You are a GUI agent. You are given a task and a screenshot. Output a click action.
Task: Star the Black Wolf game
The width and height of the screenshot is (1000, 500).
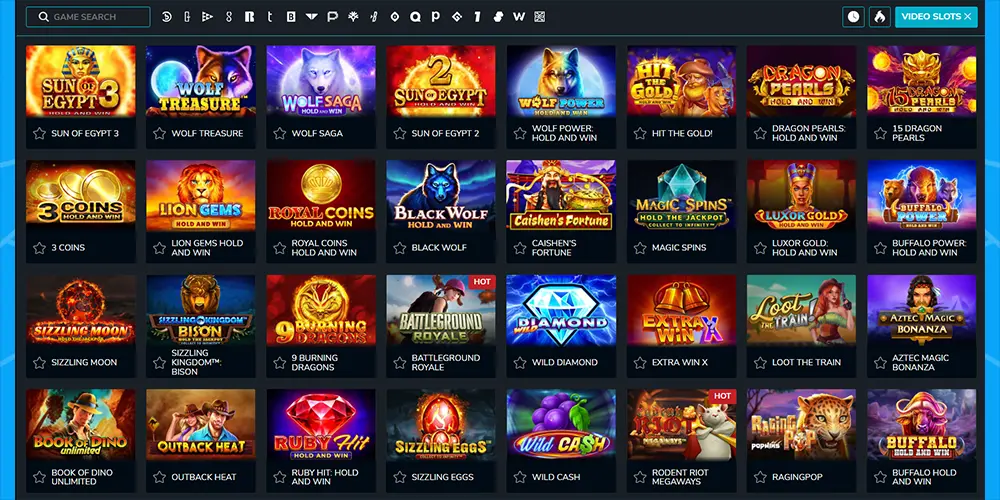(x=399, y=247)
